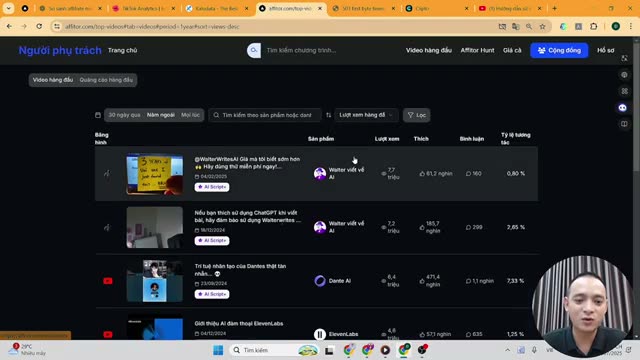Click the grid icon in the right sidebar
The width and height of the screenshot is (640, 360).
pos(624,91)
